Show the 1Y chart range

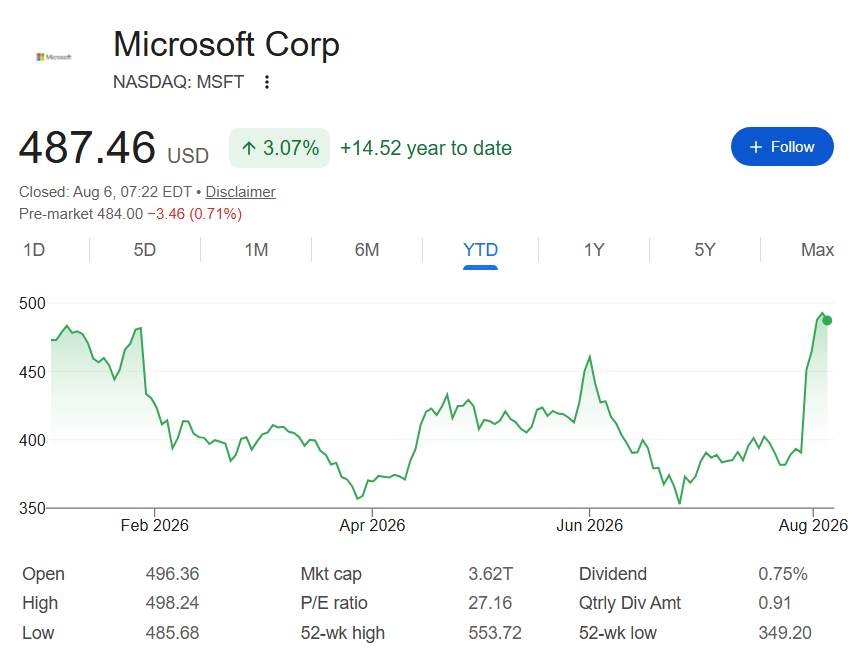pyautogui.click(x=594, y=250)
